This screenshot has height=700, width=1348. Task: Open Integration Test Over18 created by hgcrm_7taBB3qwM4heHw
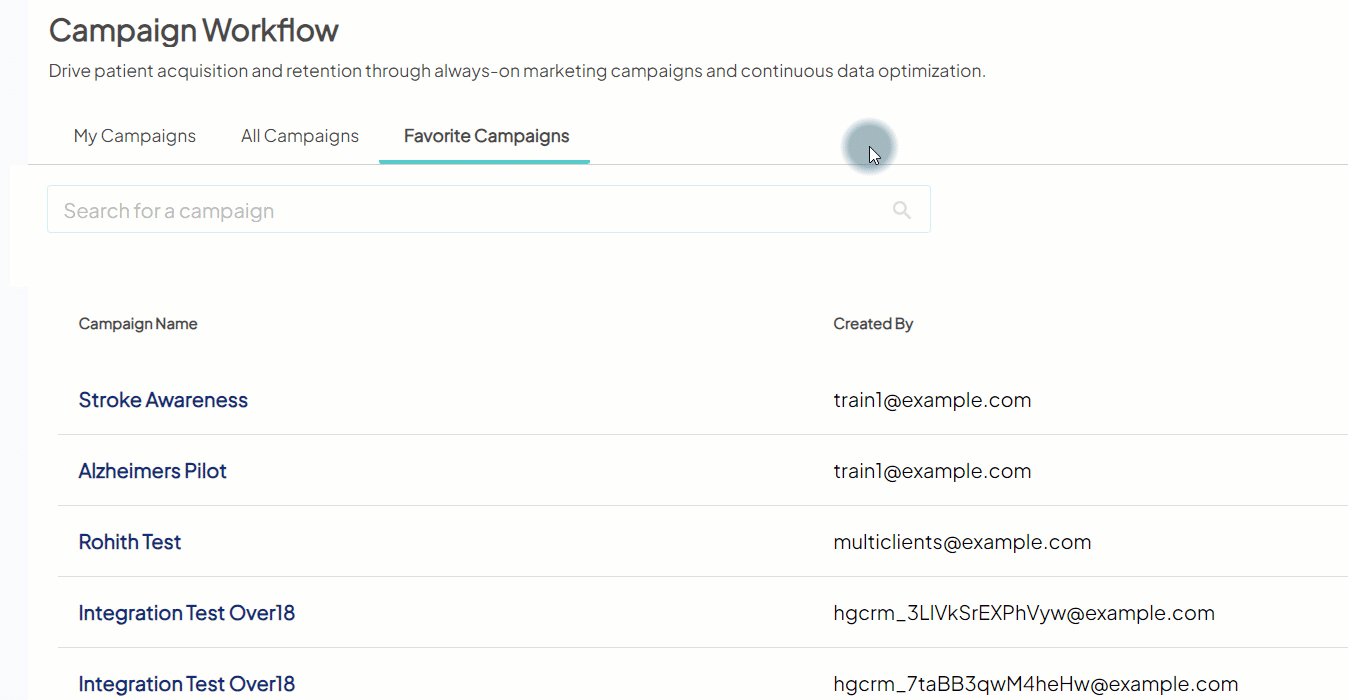[187, 684]
